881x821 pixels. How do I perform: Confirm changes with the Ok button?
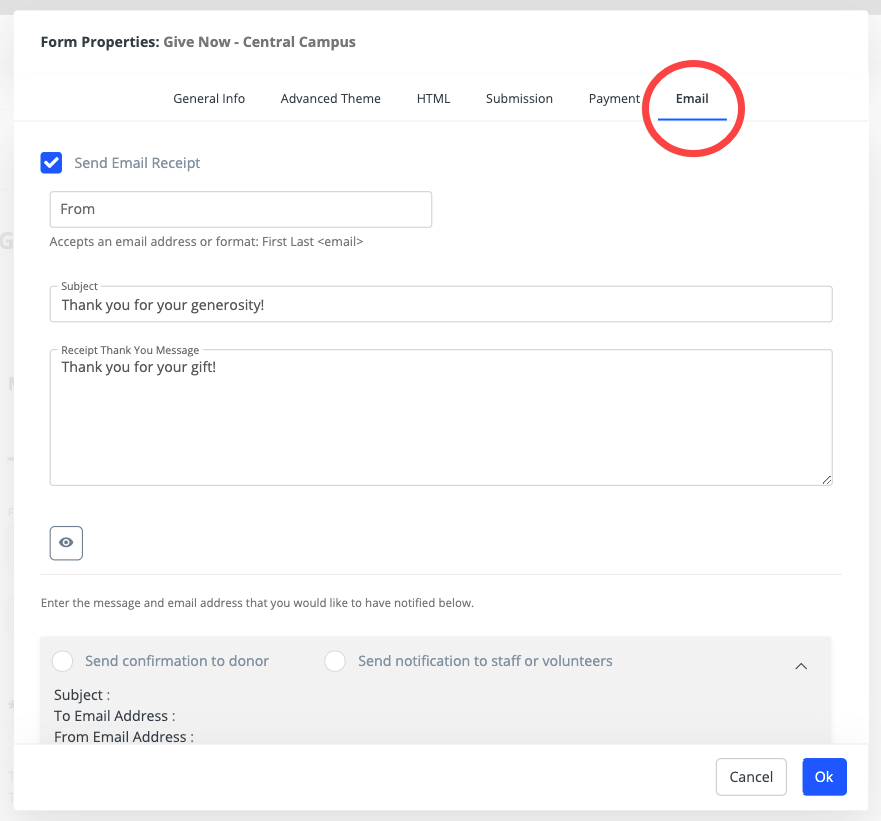824,776
